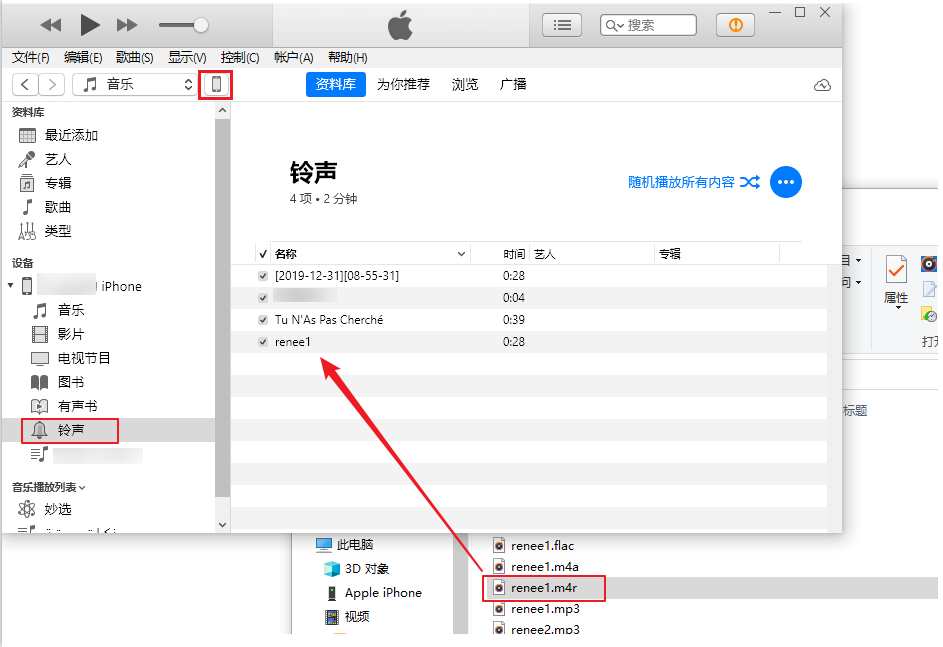Click the search field in iTunes
Image resolution: width=943 pixels, height=647 pixels.
(x=648, y=25)
